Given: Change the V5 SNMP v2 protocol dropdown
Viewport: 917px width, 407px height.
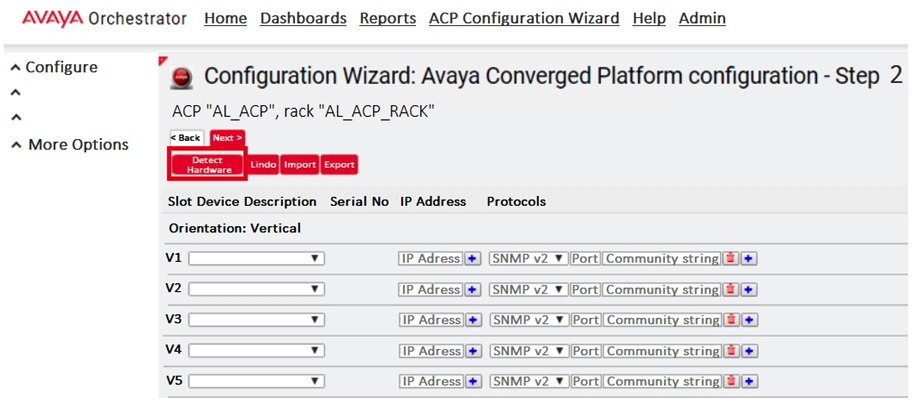Looking at the screenshot, I should 529,381.
